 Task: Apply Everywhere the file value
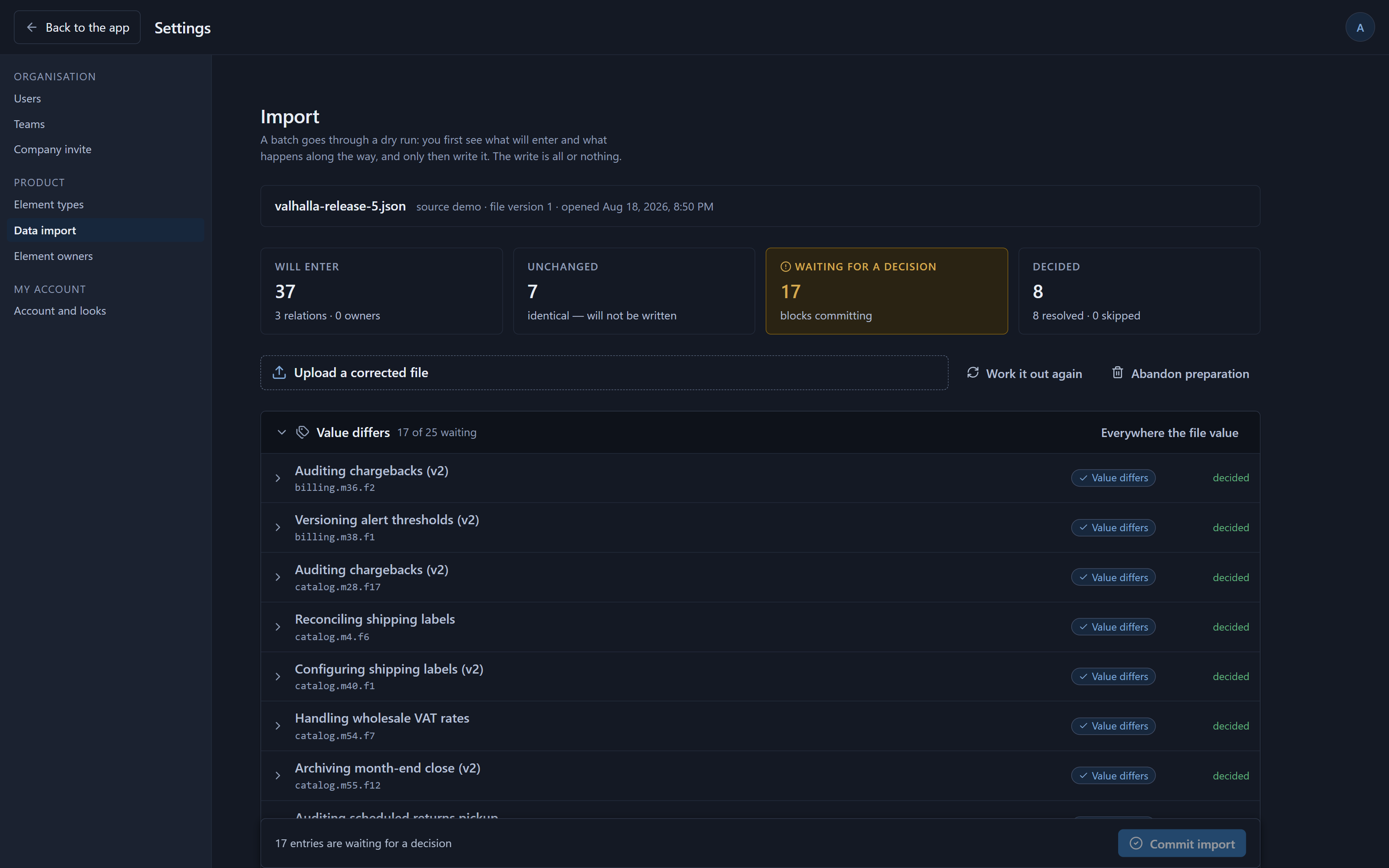(x=1169, y=433)
